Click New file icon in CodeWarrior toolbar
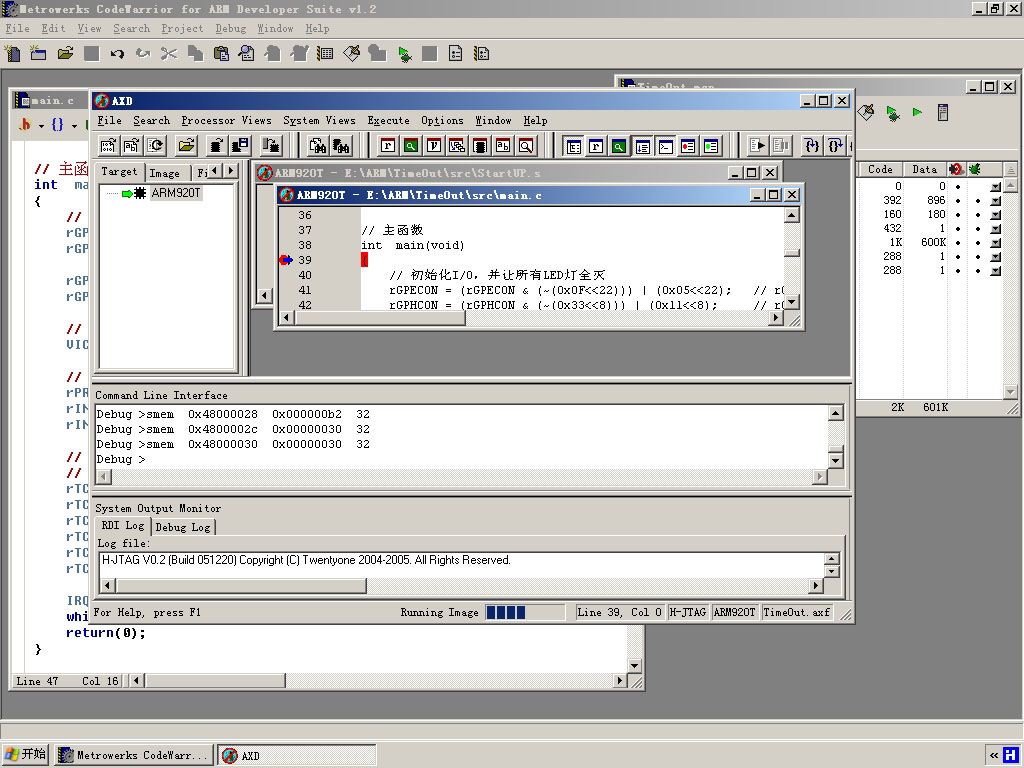This screenshot has height=768, width=1024. pyautogui.click(x=12, y=54)
